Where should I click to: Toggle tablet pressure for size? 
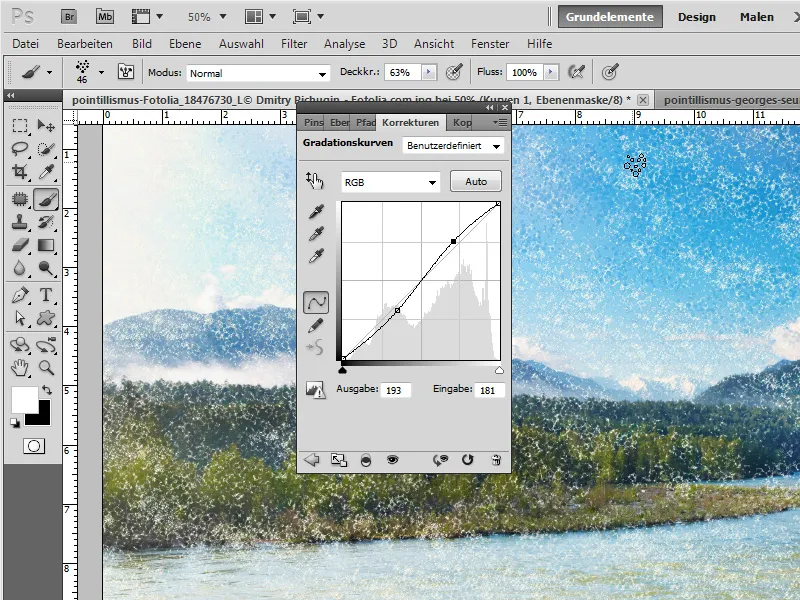610,72
